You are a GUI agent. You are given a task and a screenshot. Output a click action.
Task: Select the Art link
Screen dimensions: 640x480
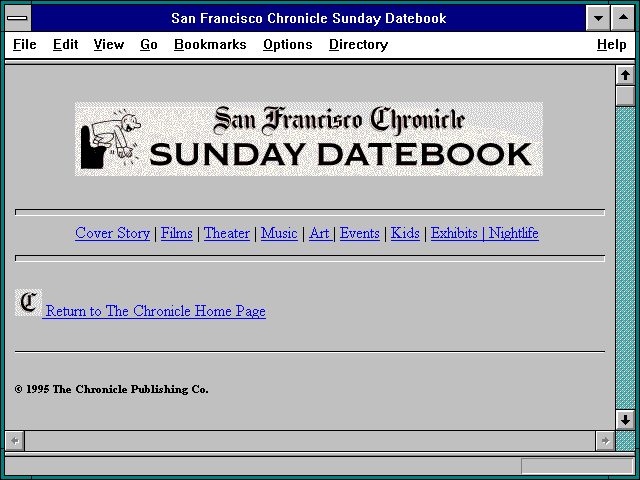click(319, 233)
